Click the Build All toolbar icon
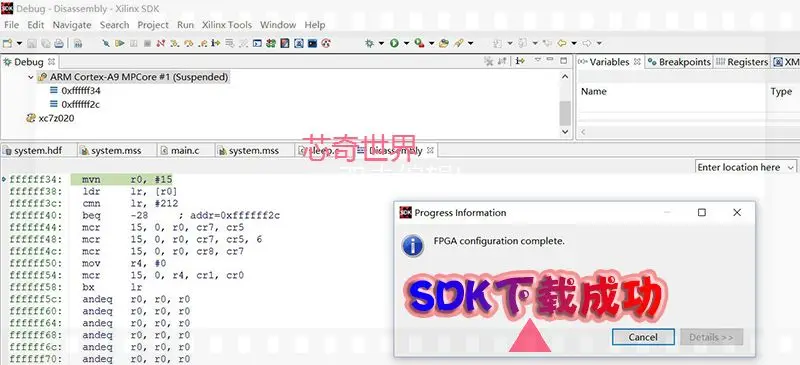 (x=78, y=43)
